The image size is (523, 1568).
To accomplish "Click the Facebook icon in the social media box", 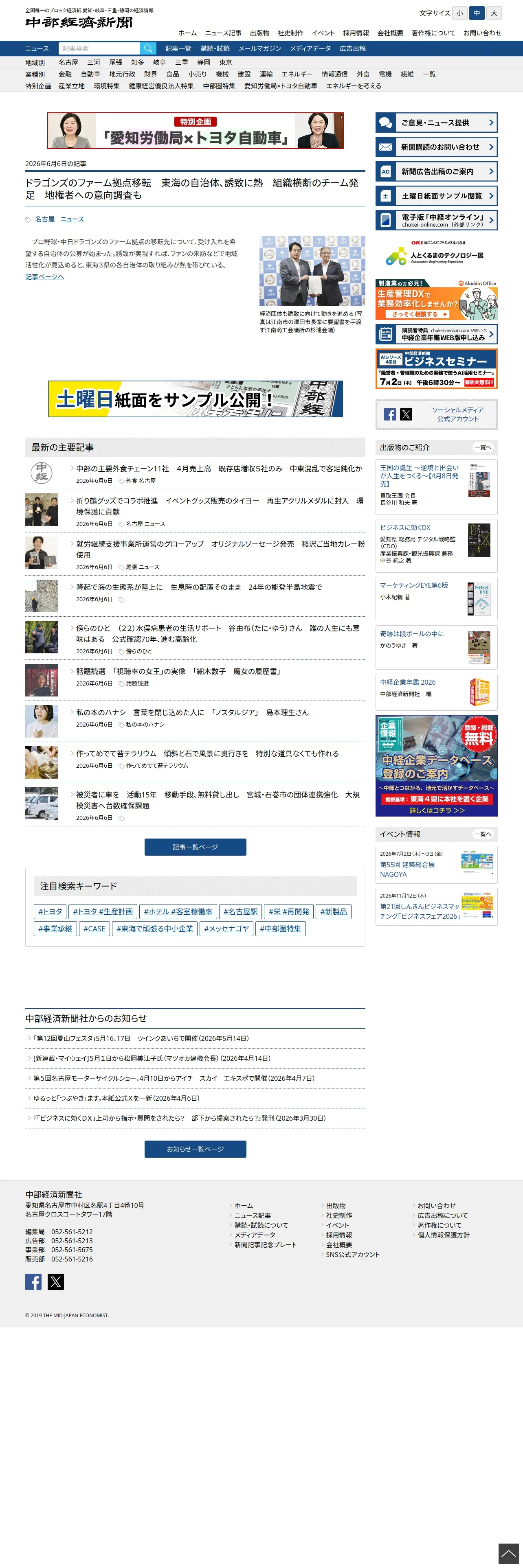I will 390,414.
